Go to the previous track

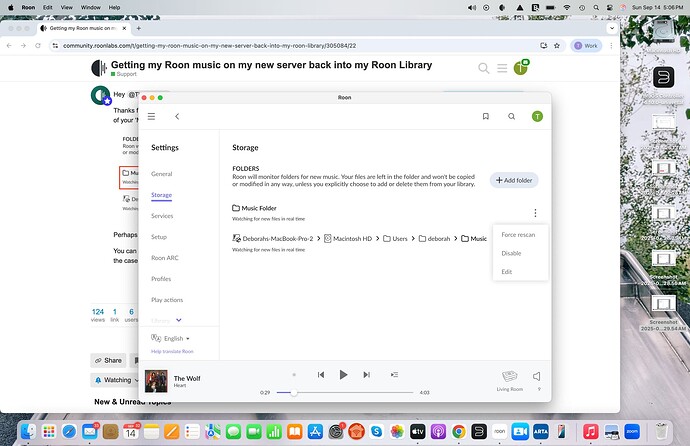click(321, 375)
